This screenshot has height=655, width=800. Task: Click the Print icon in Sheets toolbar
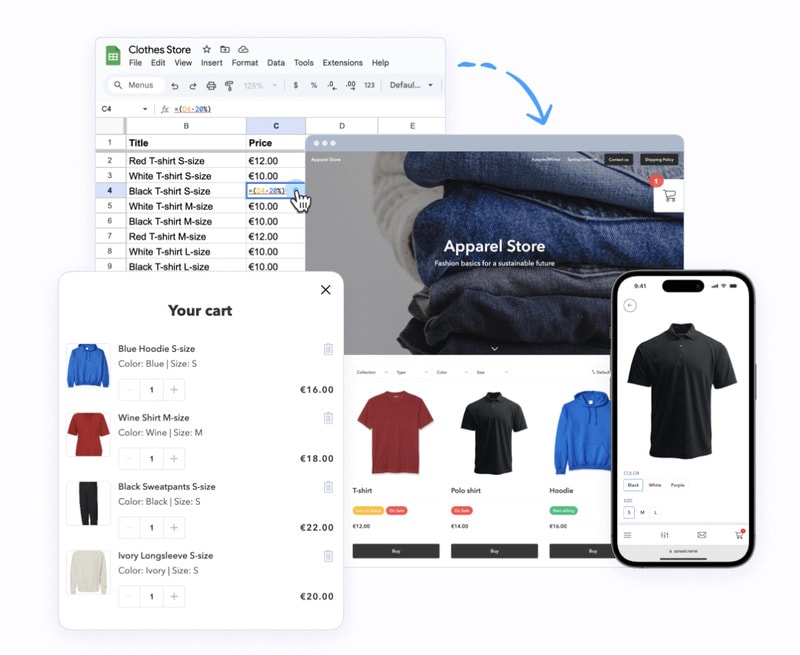pos(211,86)
